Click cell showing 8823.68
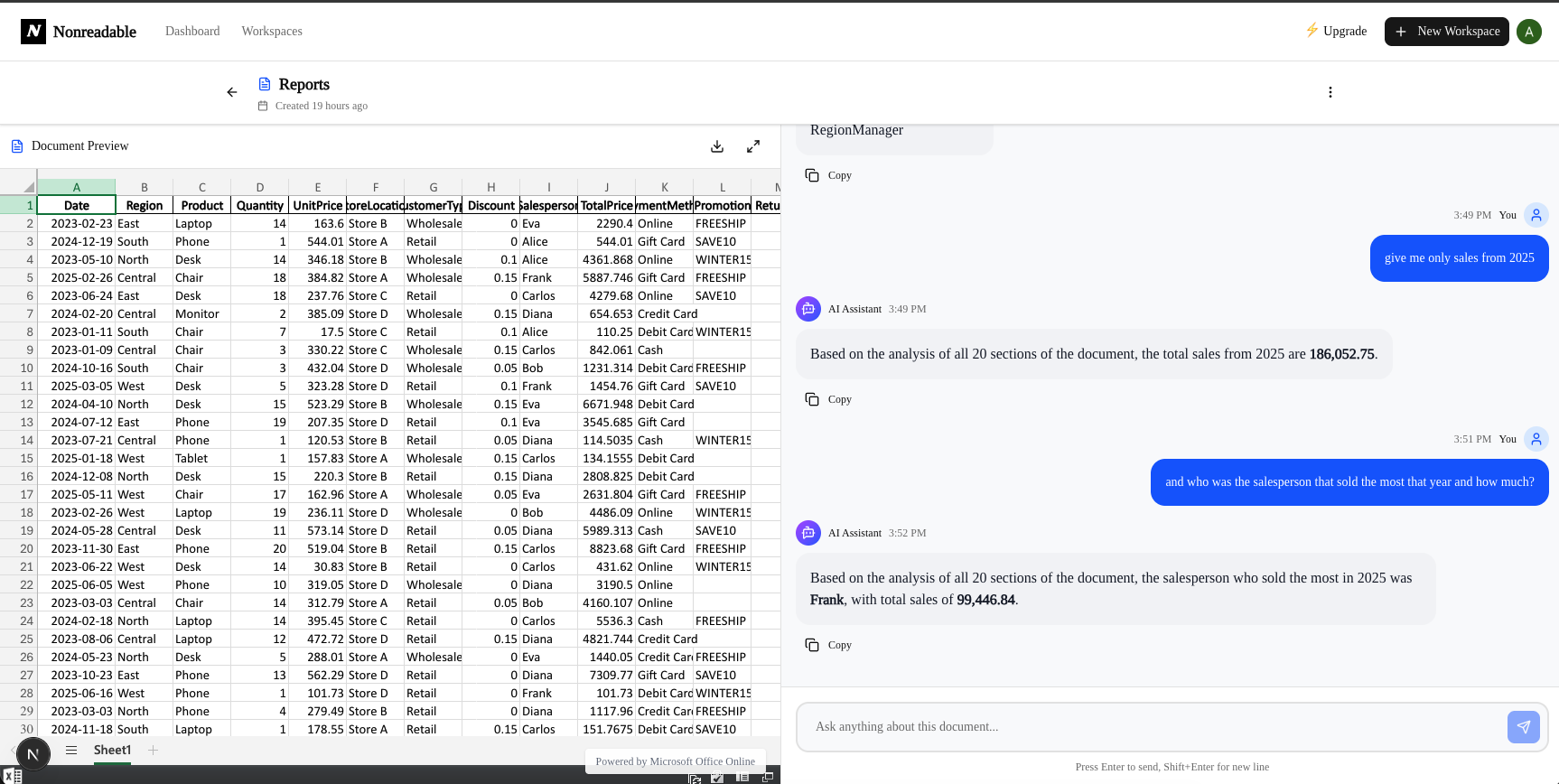 click(x=606, y=548)
